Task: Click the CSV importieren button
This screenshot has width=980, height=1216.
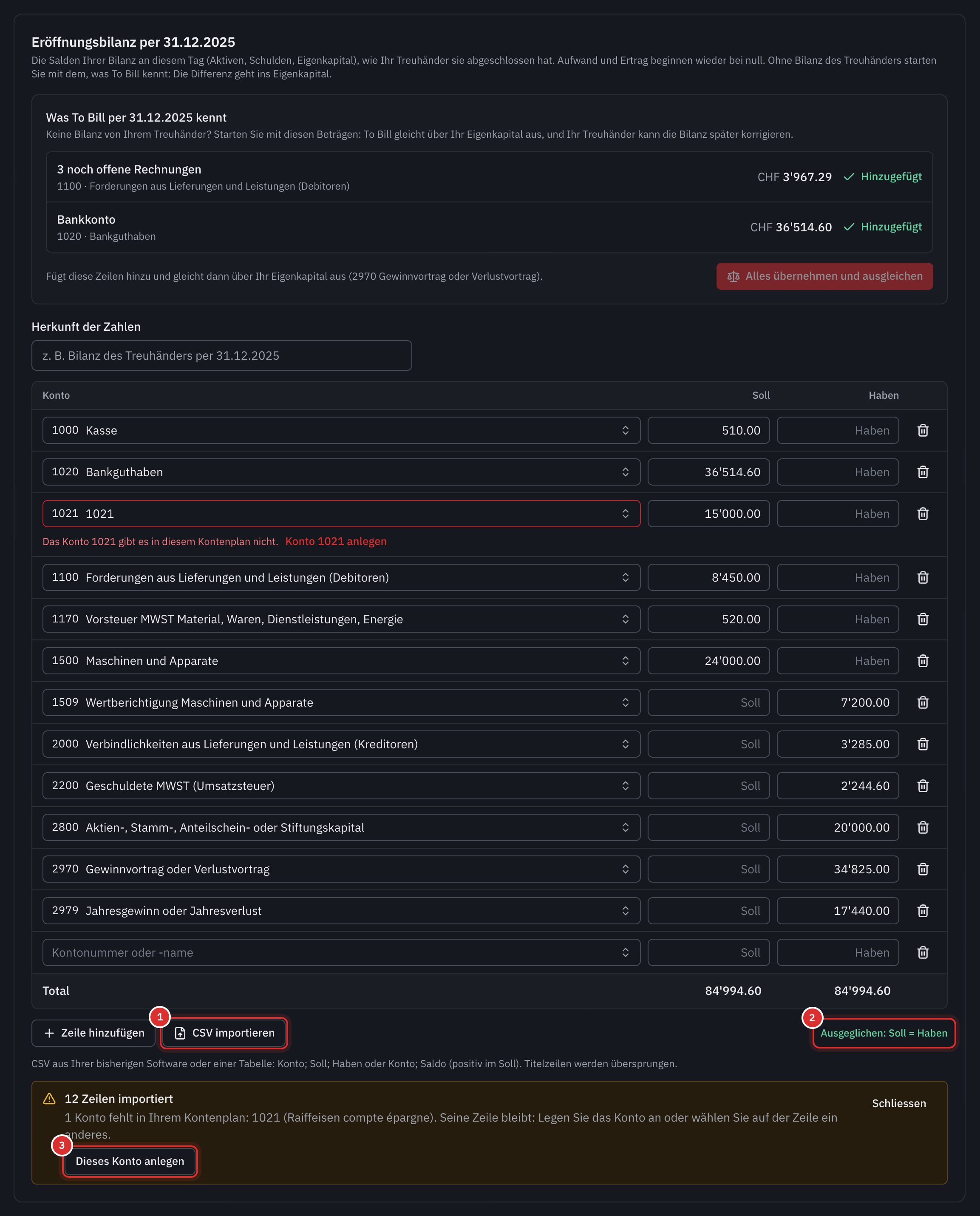Action: (x=224, y=1033)
